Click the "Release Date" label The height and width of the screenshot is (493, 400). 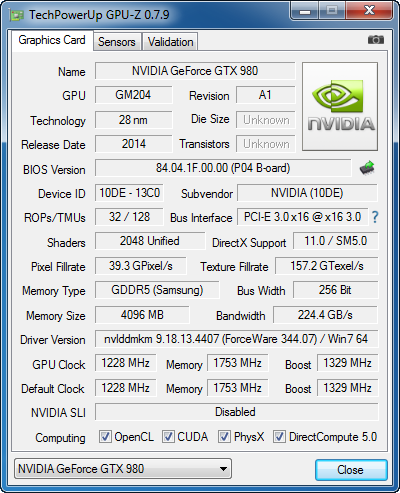[x=53, y=145]
